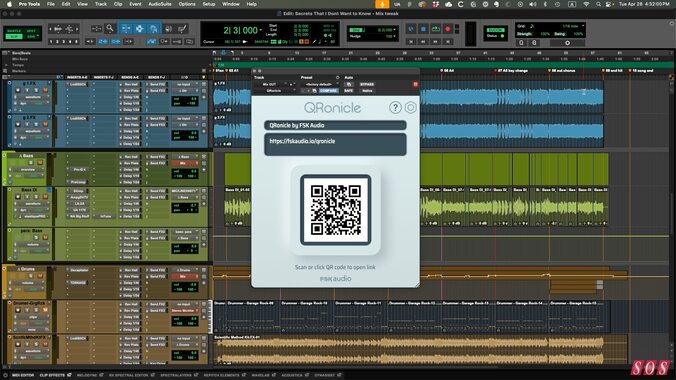Open macOS Wi-Fi menu bar icon
Screen dimensions: 676x380
586,4
